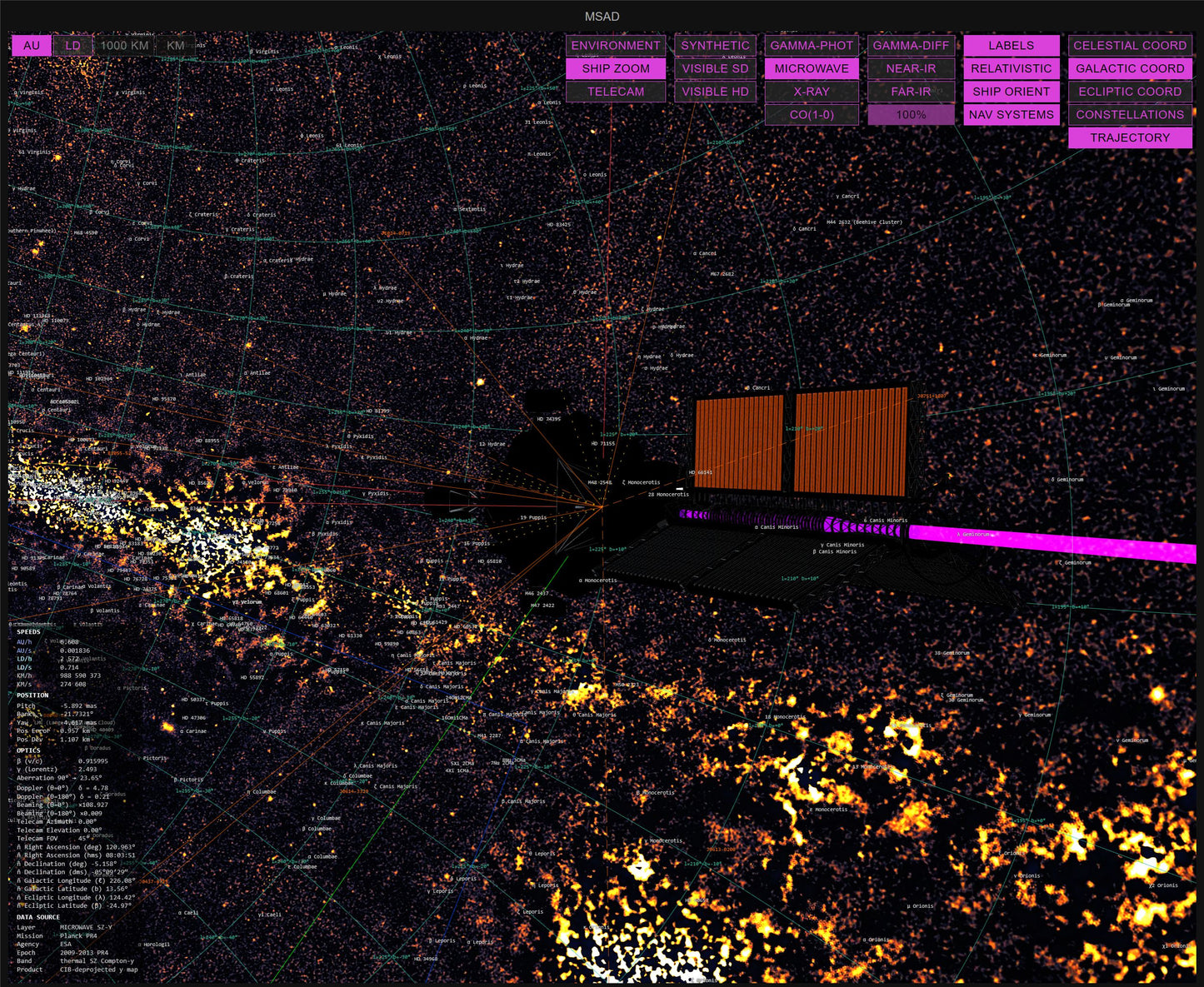The height and width of the screenshot is (987, 1204).
Task: Click the 100% layer opacity control
Action: [911, 115]
